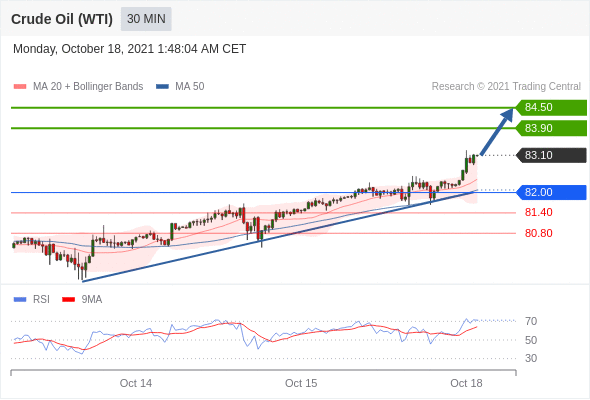Click the 83.90 green resistance label

(x=551, y=128)
